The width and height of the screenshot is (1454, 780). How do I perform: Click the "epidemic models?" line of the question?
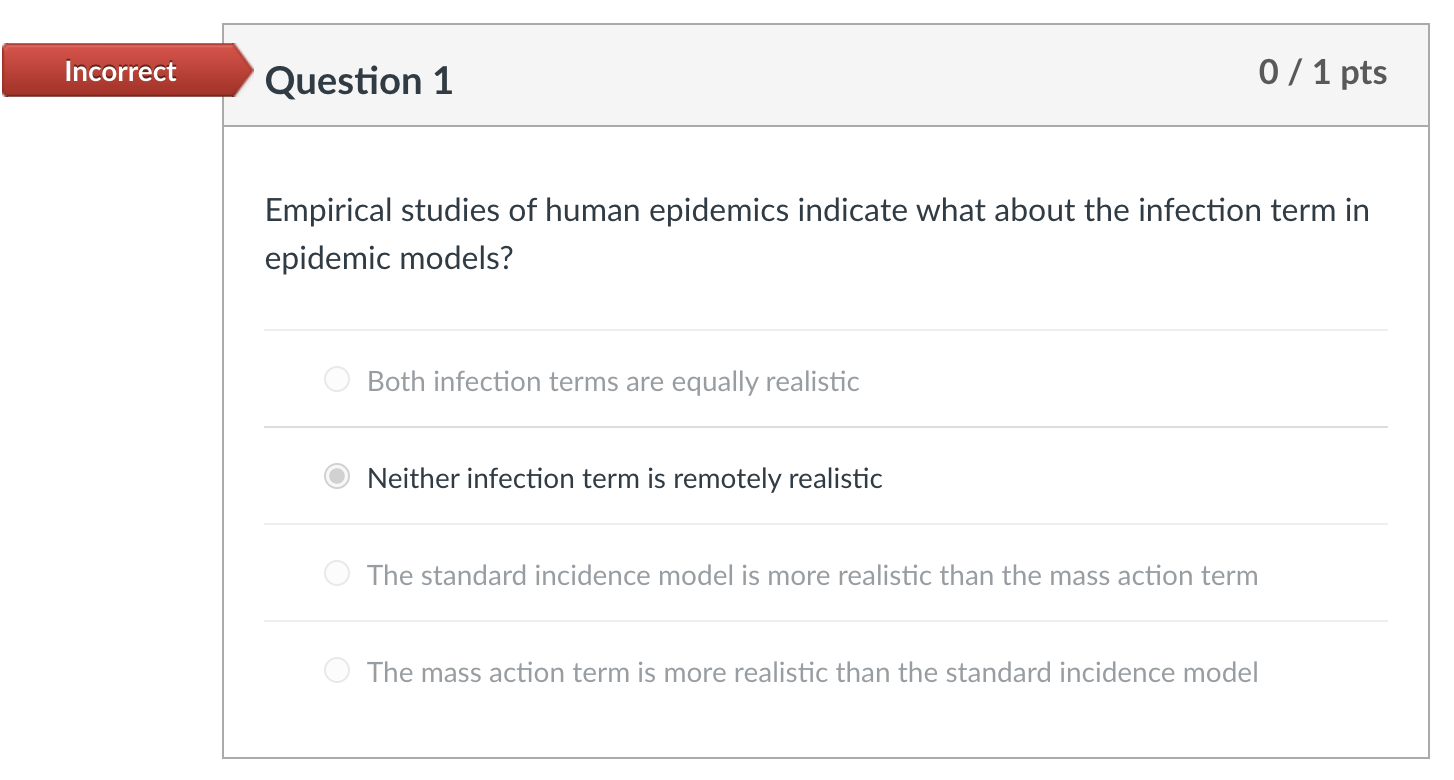click(388, 258)
